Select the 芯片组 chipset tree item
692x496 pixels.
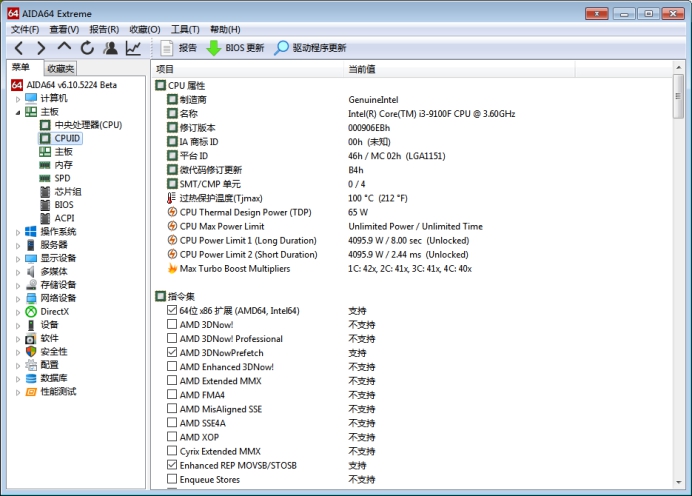tap(60, 192)
